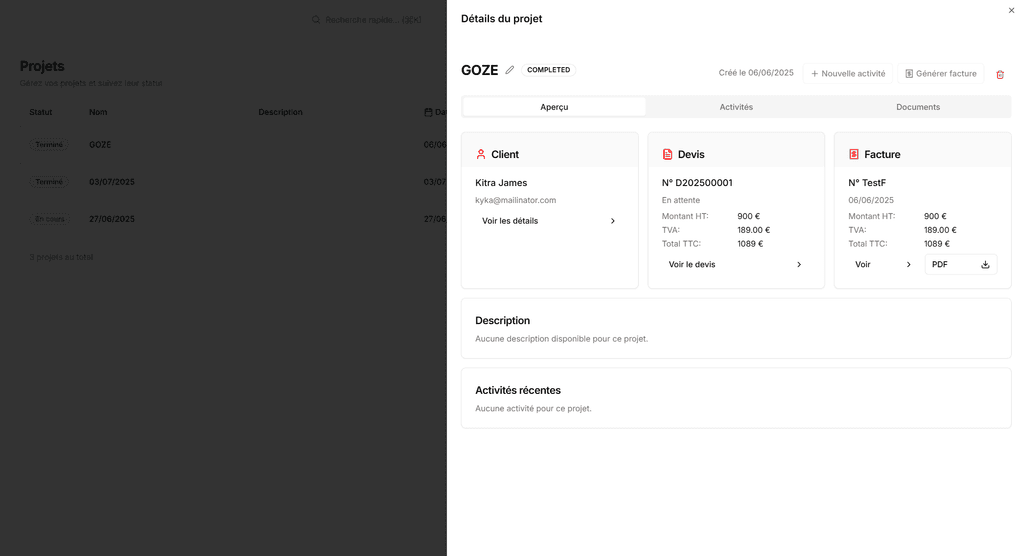Screen dimensions: 1024x556
Task: Switch to the Documents tab
Action: point(918,107)
